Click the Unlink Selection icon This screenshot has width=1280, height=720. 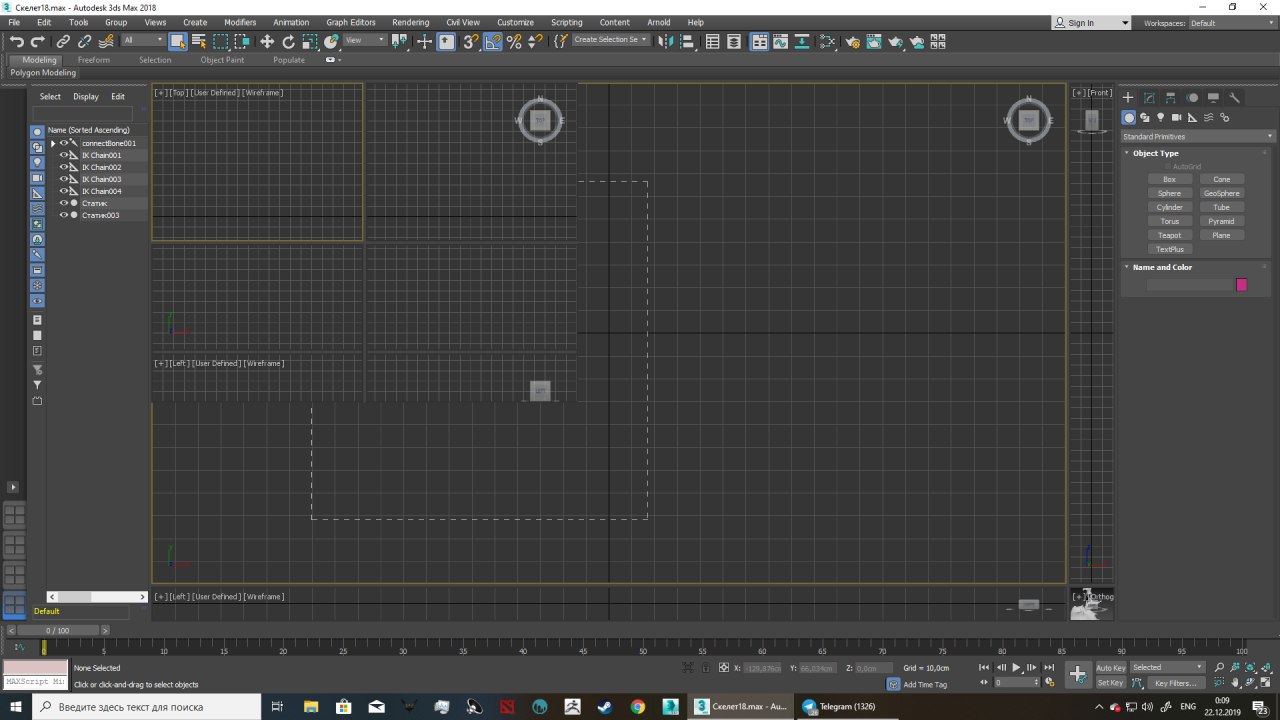pos(84,41)
